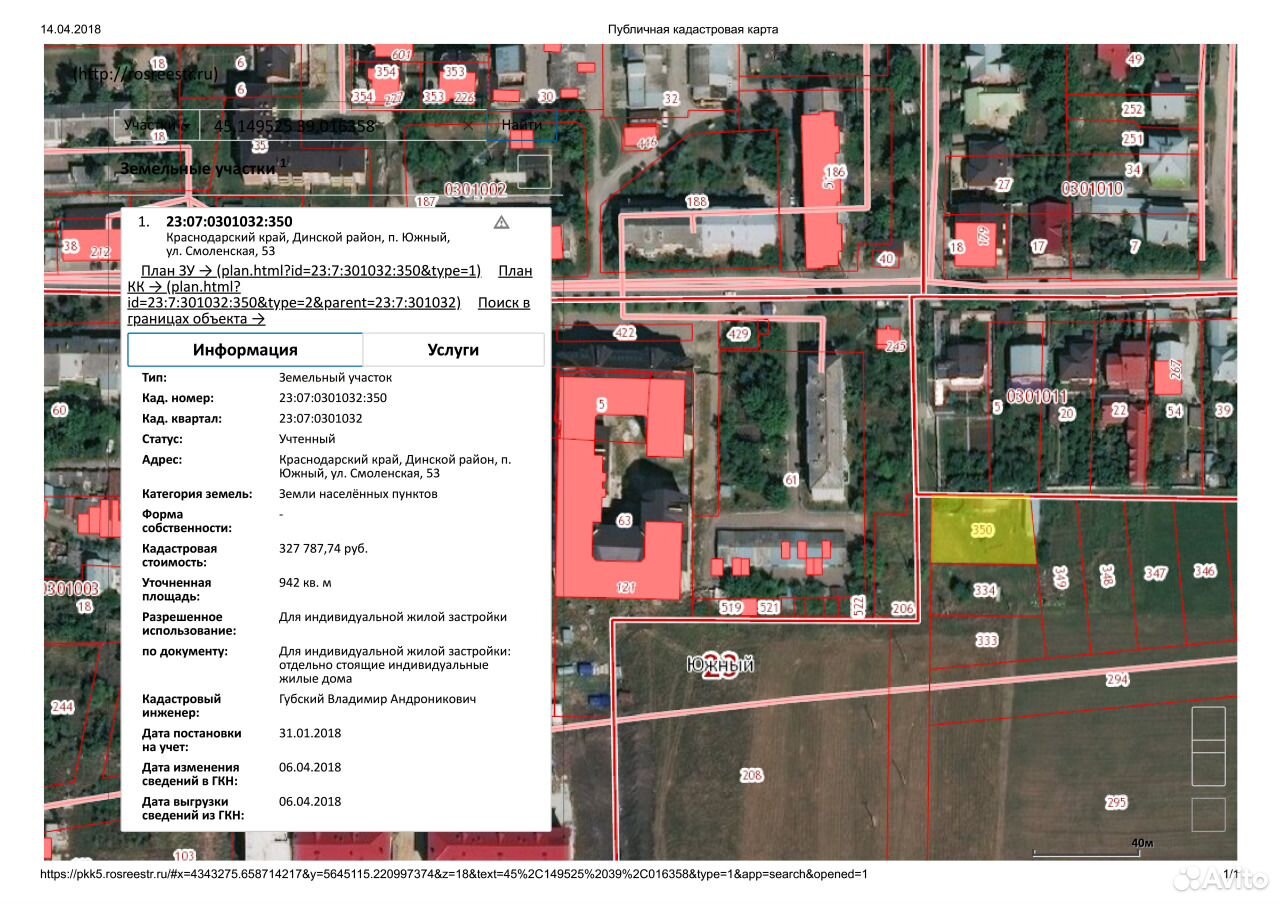Click parcel label 206 on map
This screenshot has width=1280, height=904.
[903, 608]
